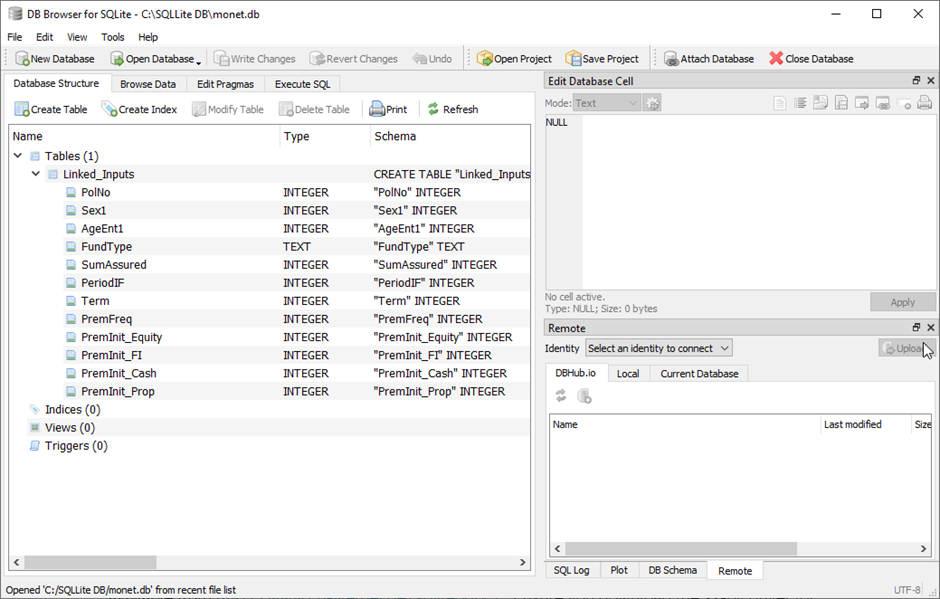
Task: Click the Attach Database icon
Action: point(671,59)
